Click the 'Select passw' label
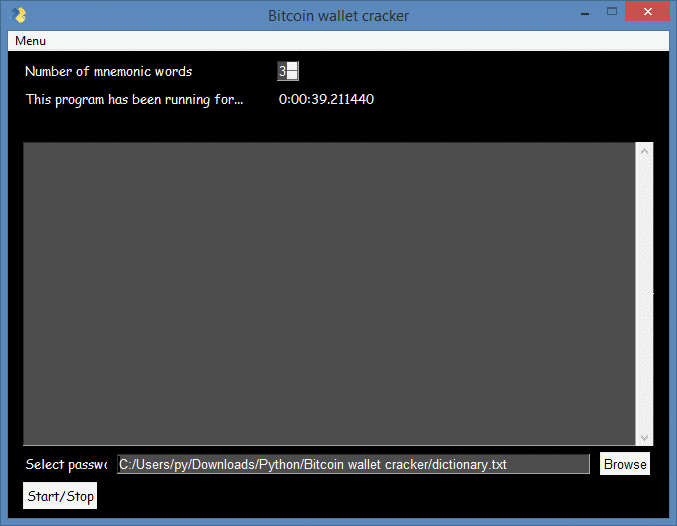The width and height of the screenshot is (677, 526). pyautogui.click(x=66, y=465)
